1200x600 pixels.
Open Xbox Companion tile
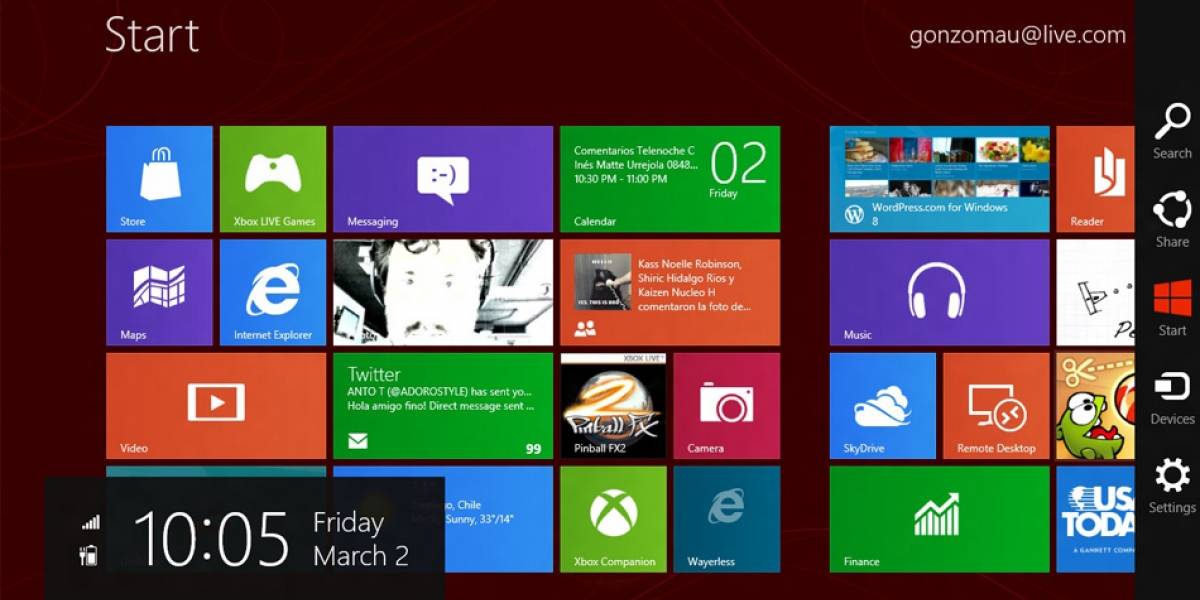pos(613,519)
